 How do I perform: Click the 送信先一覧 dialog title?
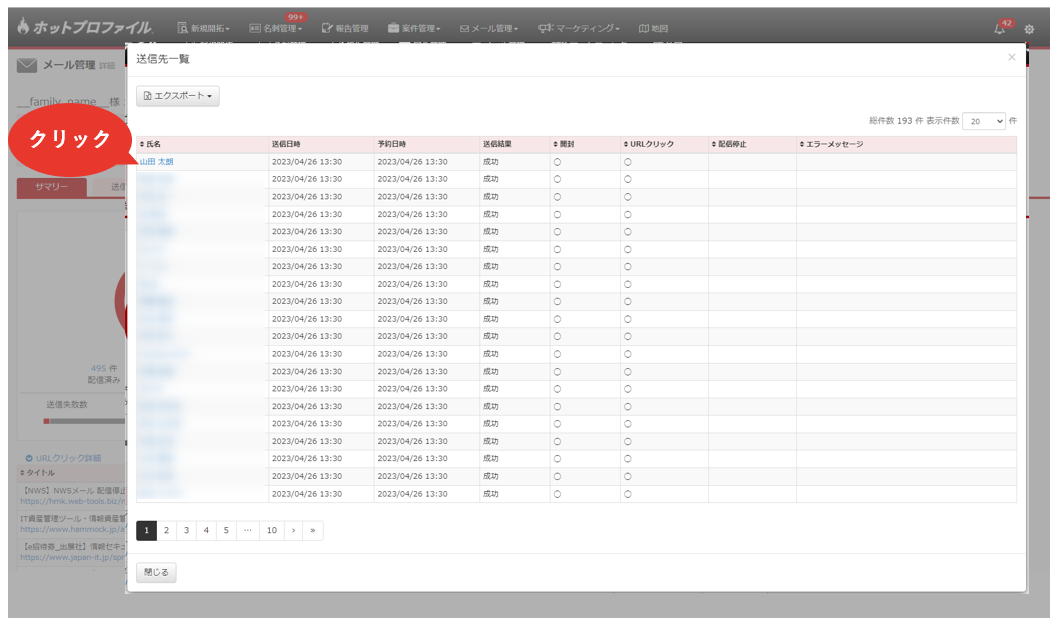(163, 59)
